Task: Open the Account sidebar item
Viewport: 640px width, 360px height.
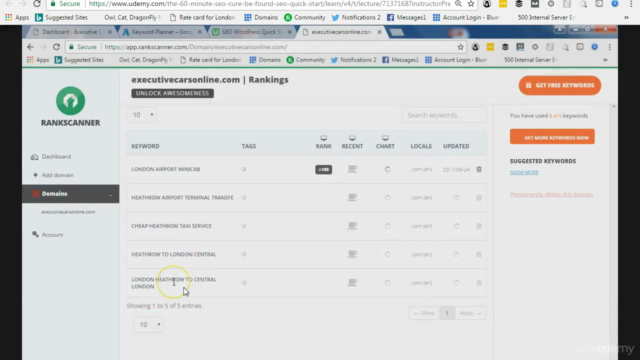Action: [x=48, y=235]
